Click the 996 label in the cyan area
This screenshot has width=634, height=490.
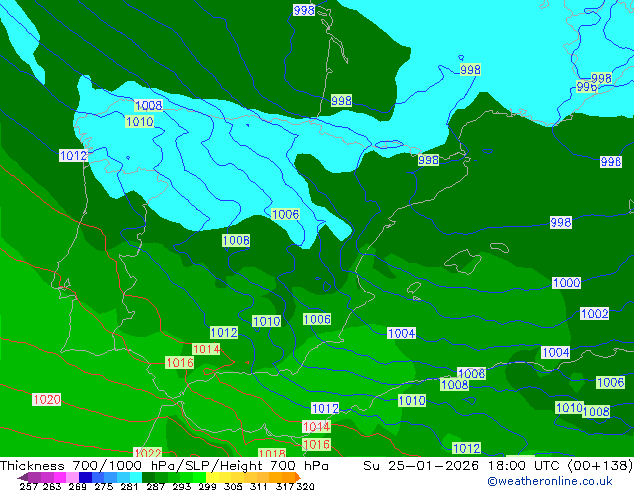(587, 87)
